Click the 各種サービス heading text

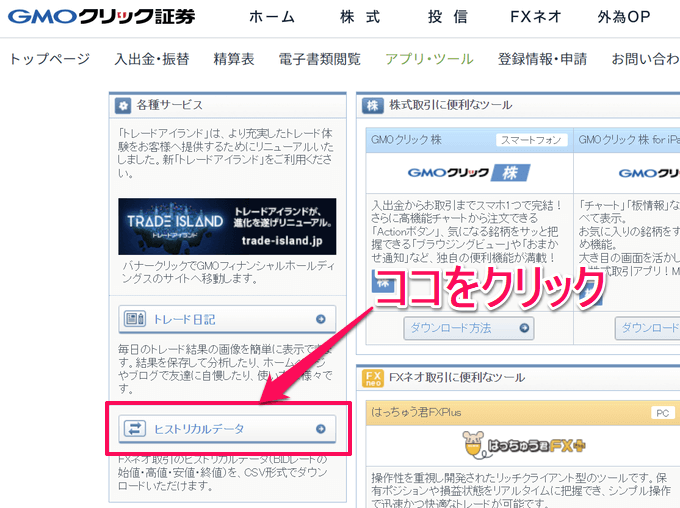[170, 105]
